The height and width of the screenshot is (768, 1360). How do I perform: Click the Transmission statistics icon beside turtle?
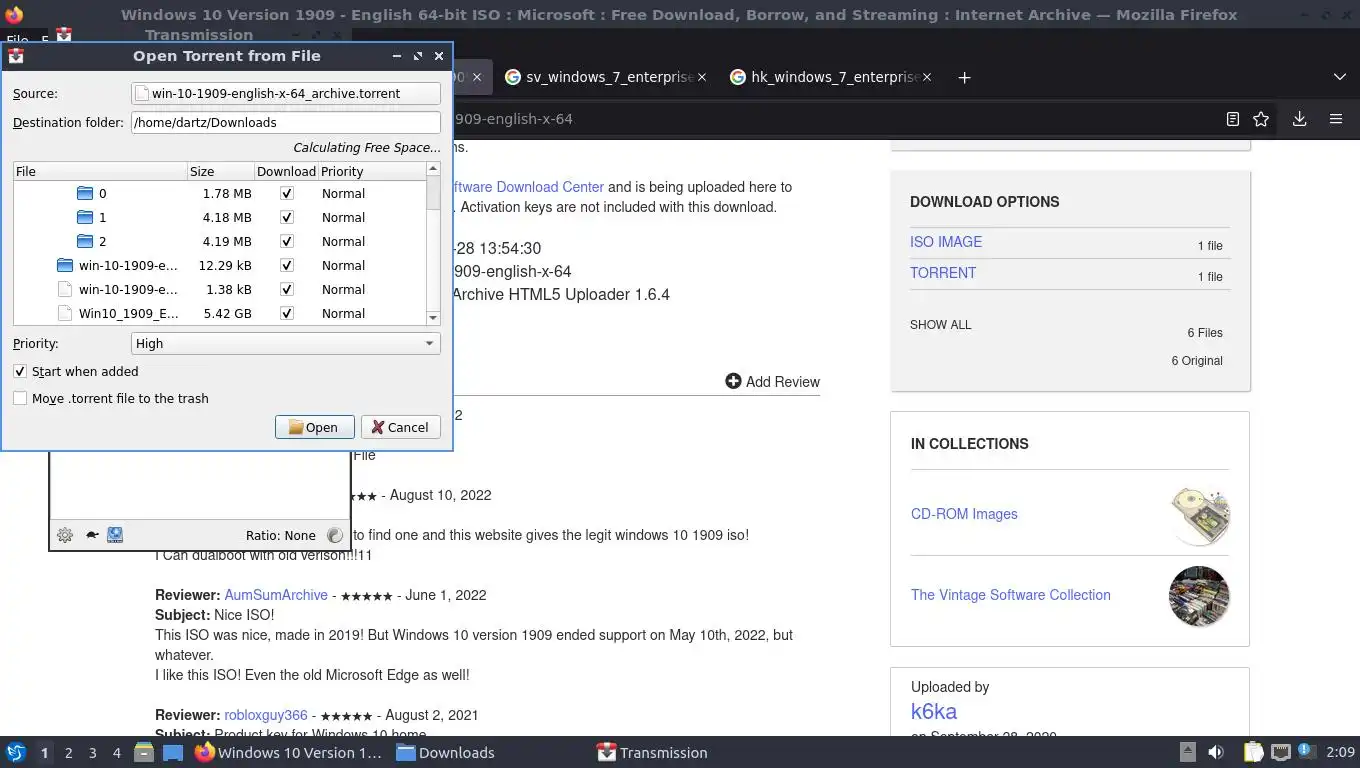(x=115, y=535)
